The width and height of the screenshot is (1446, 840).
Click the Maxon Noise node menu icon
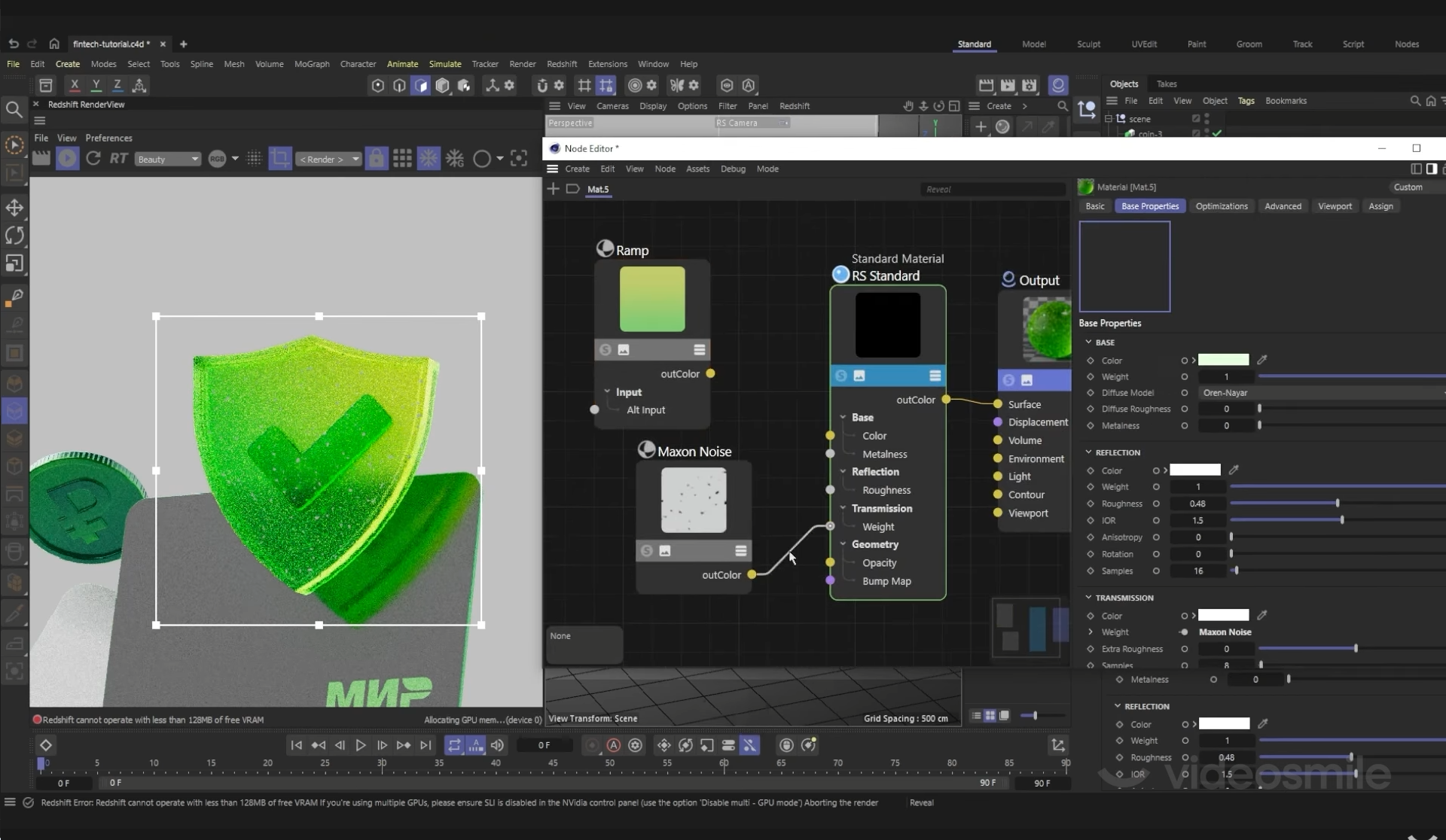coord(741,551)
